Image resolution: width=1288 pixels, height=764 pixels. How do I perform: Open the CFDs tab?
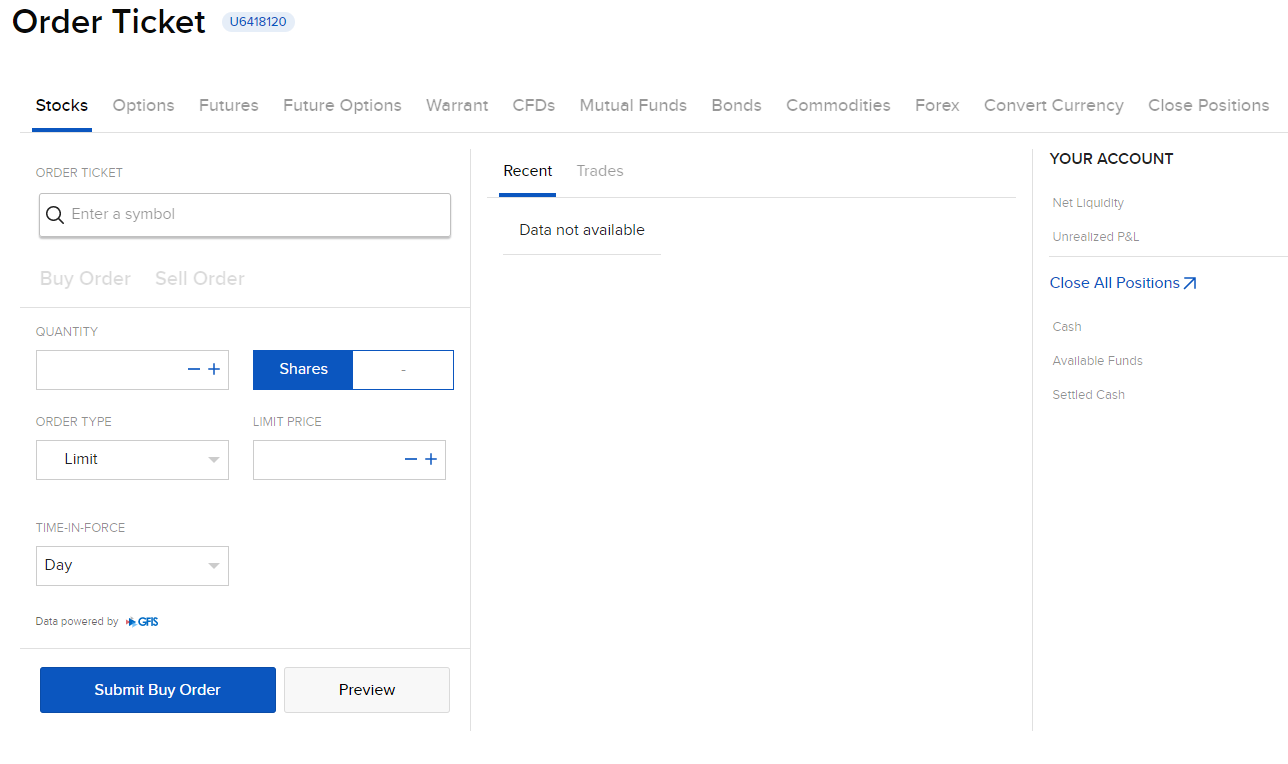(x=534, y=105)
